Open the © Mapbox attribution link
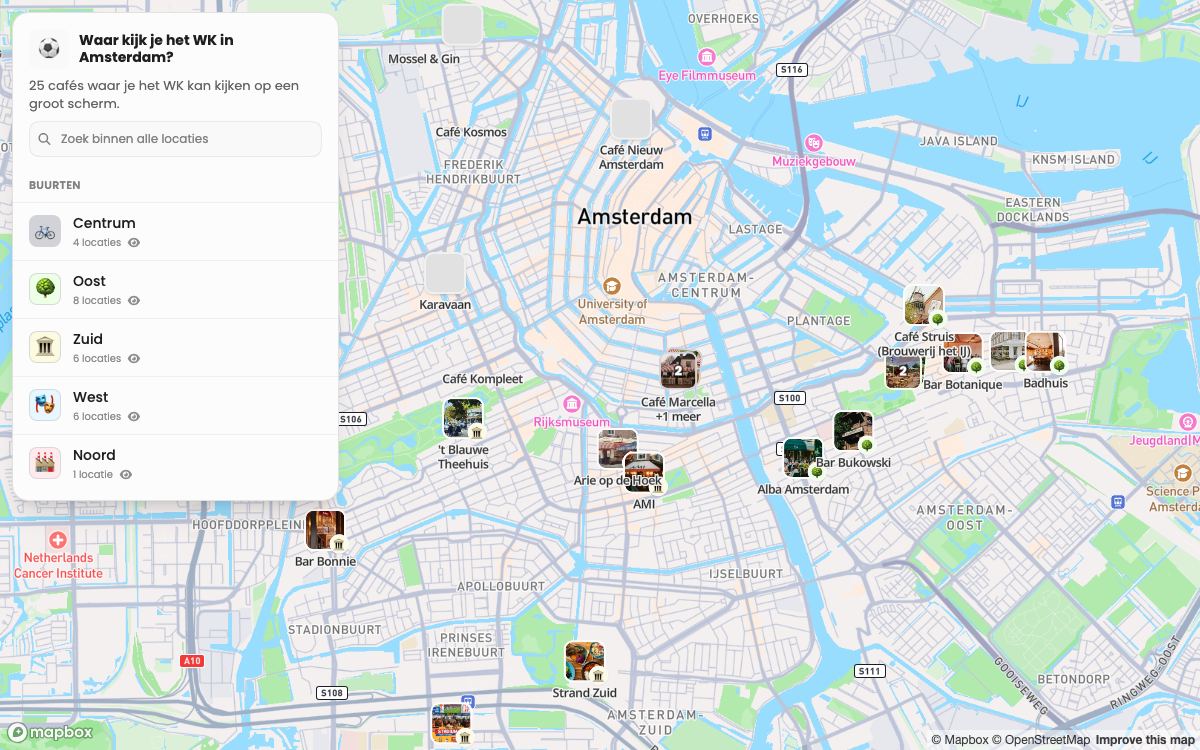This screenshot has width=1200, height=750. 960,740
